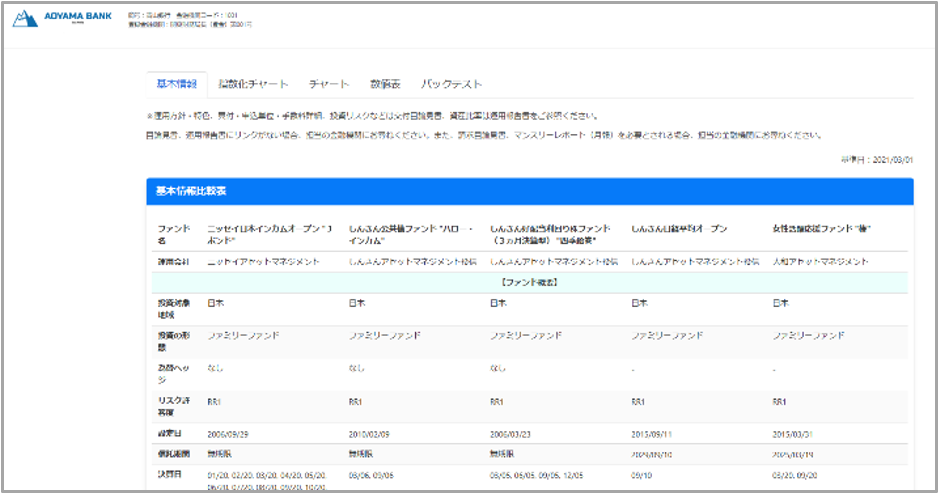Click the ファンド名 row label
This screenshot has height=494, width=940.
click(x=174, y=234)
